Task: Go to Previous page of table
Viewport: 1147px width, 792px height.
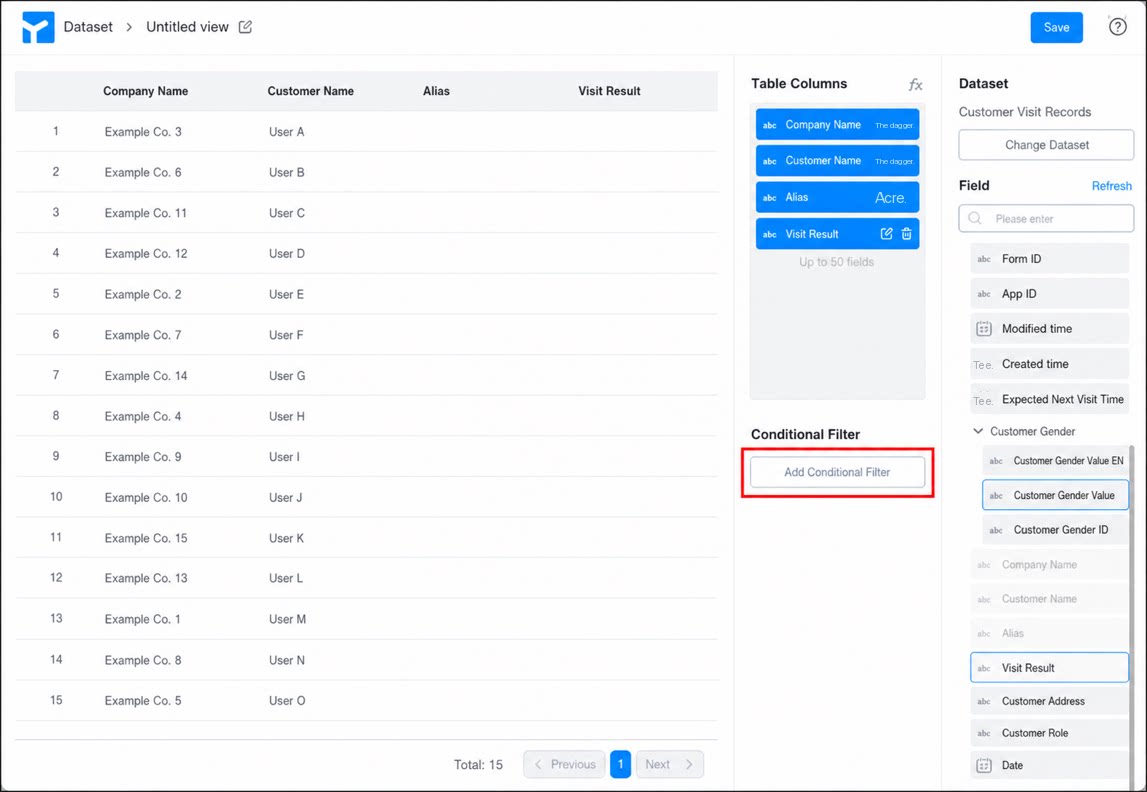Action: 564,764
